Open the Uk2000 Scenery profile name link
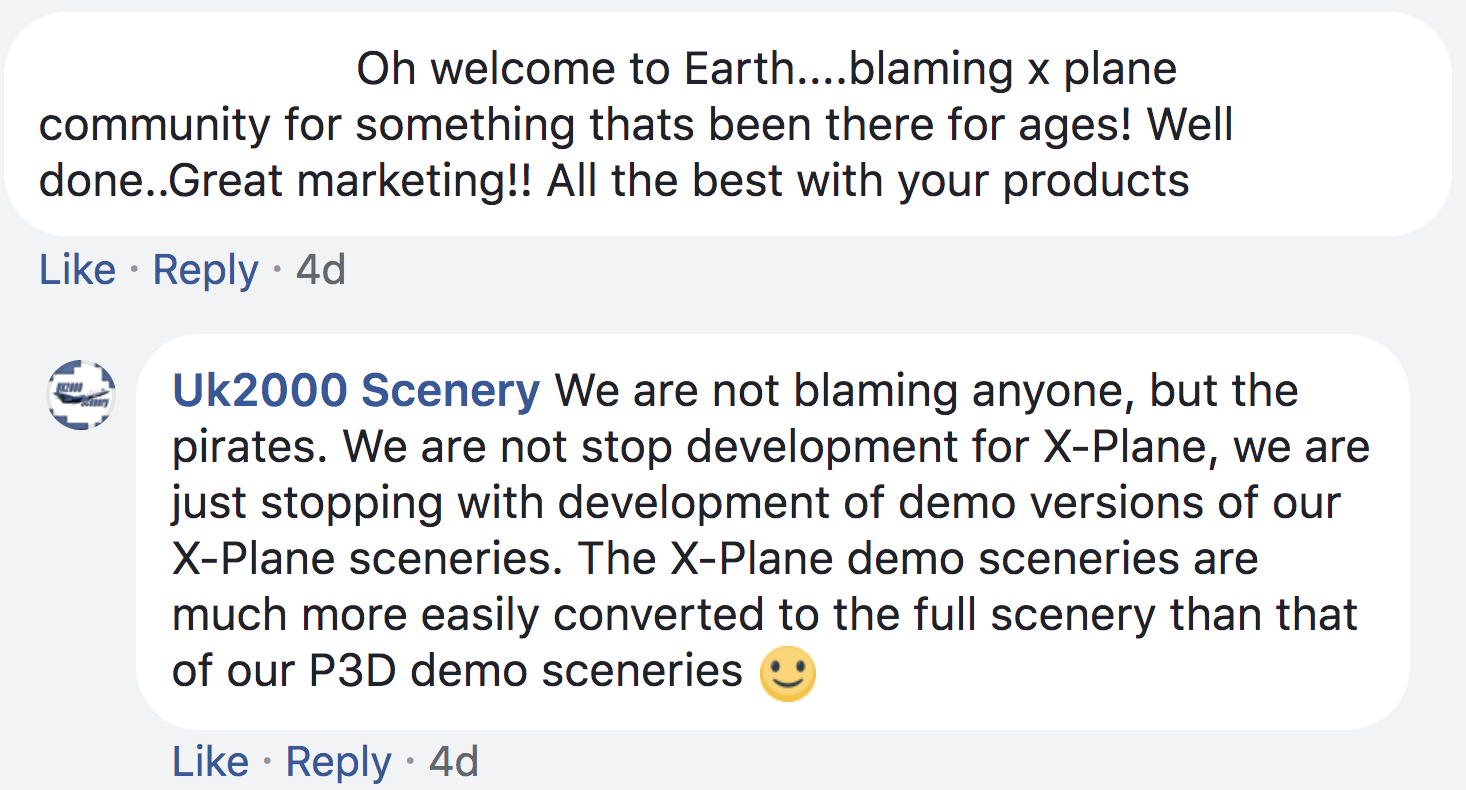The width and height of the screenshot is (1466, 790). 356,391
